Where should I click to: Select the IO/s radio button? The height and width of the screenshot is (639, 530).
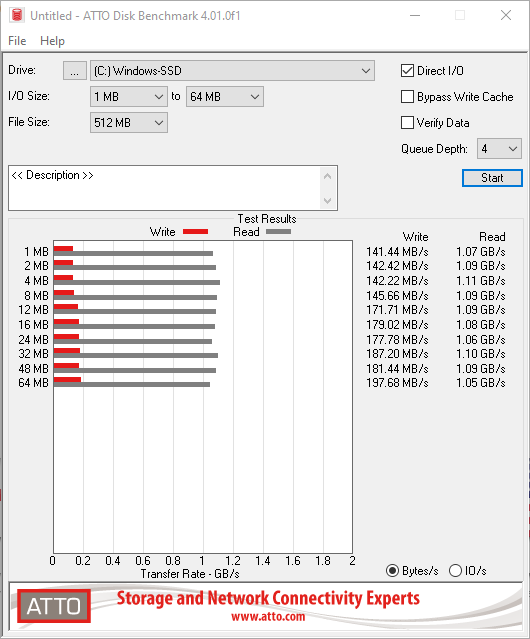tap(455, 571)
